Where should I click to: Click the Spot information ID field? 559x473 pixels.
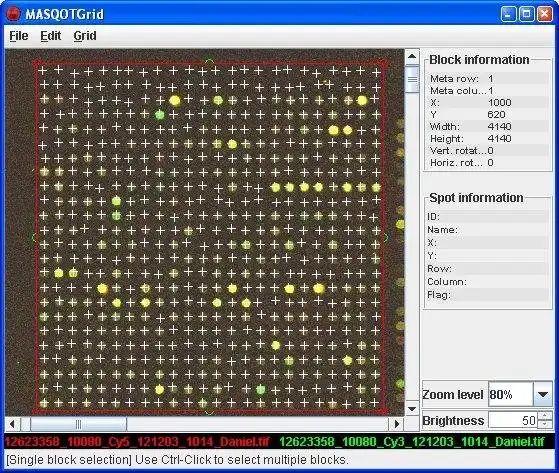pos(488,217)
